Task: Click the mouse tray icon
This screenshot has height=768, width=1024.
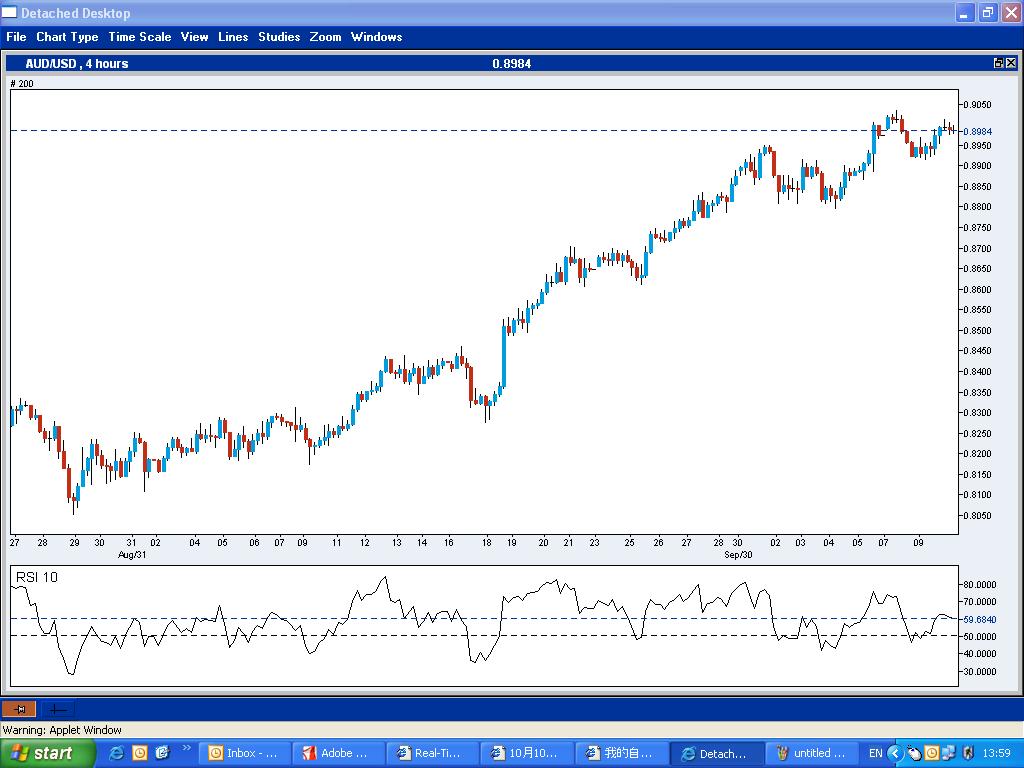Action: (x=914, y=754)
